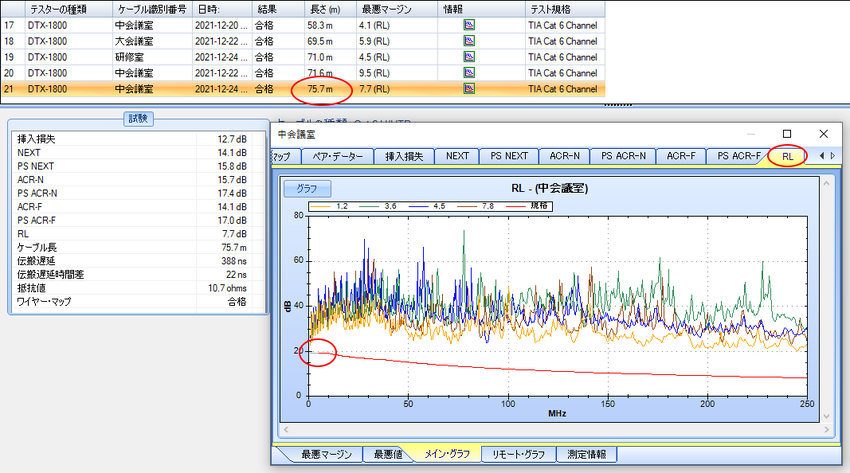This screenshot has width=850, height=473.
Task: Switch to the PS ACR-N tab
Action: pos(623,156)
